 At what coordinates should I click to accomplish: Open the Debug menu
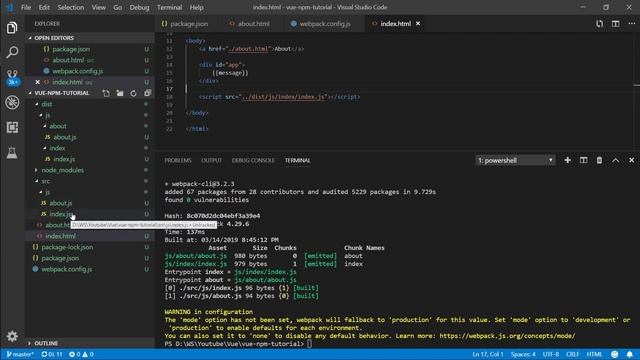click(139, 7)
